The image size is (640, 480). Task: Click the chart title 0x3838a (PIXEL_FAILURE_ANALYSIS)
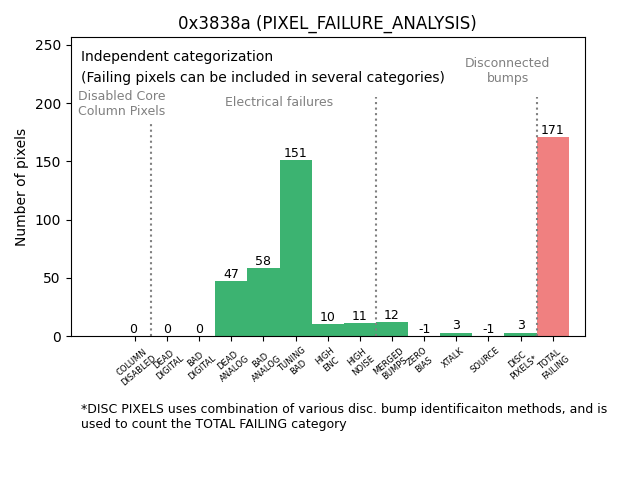pyautogui.click(x=327, y=23)
